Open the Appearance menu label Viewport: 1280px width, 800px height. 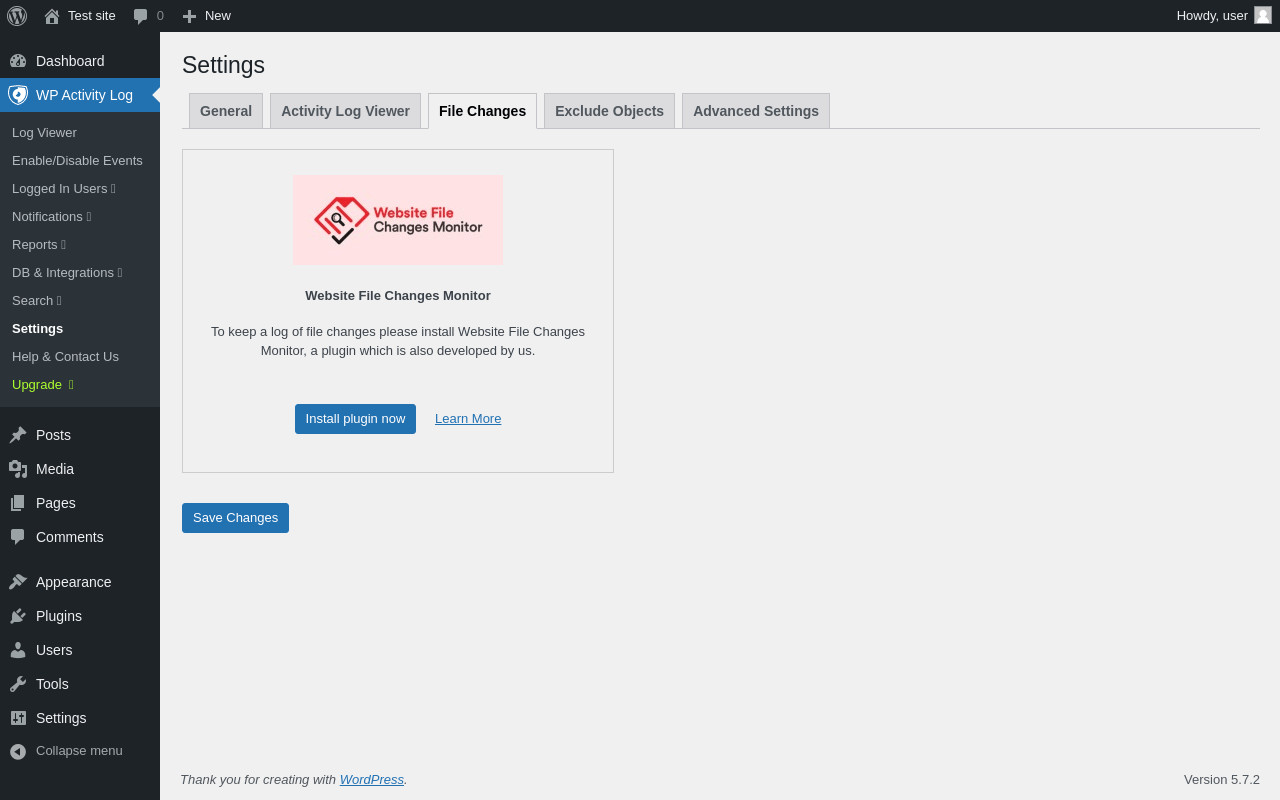tap(74, 582)
